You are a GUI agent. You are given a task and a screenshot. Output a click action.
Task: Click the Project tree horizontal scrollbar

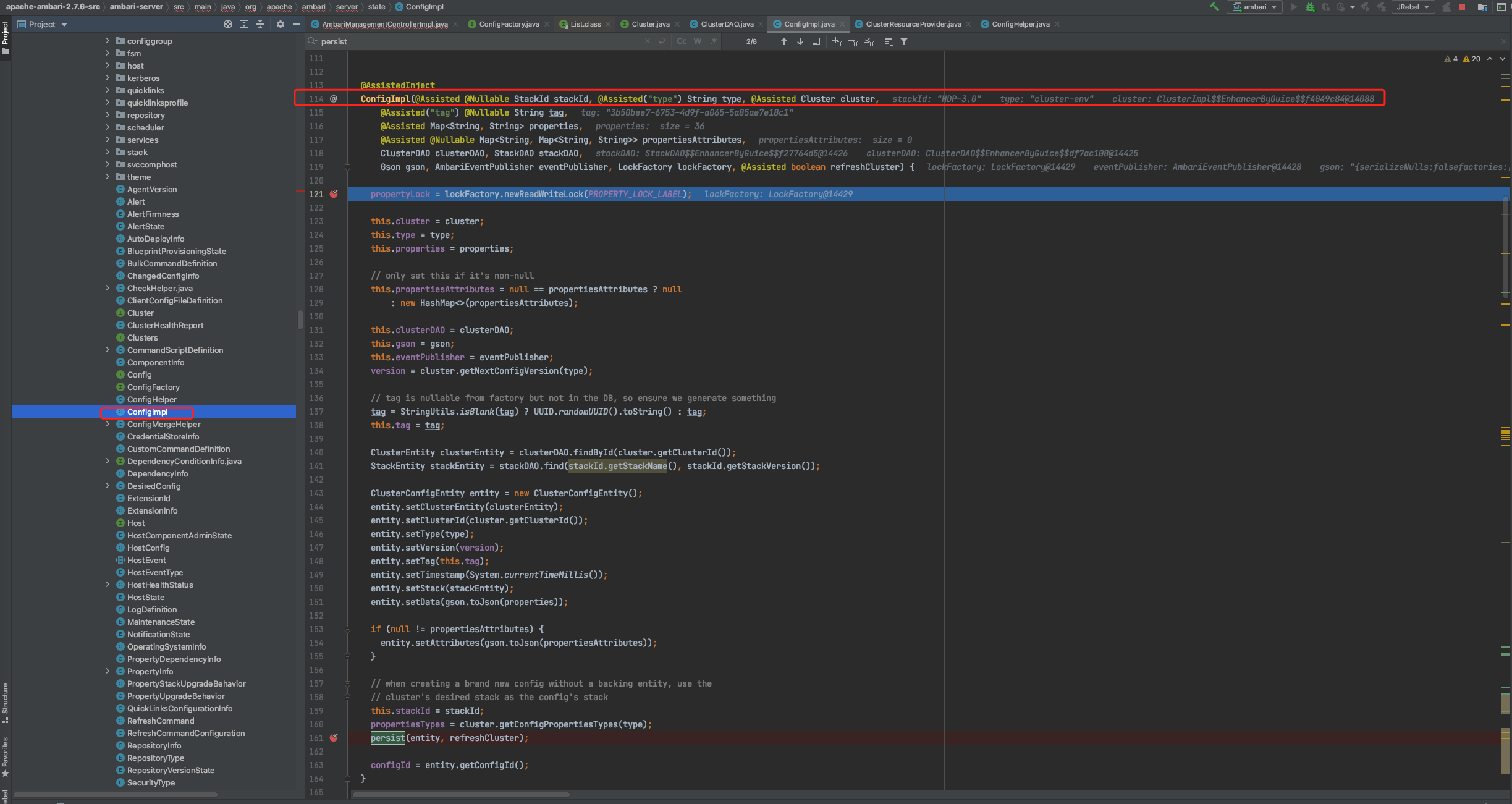[116, 795]
